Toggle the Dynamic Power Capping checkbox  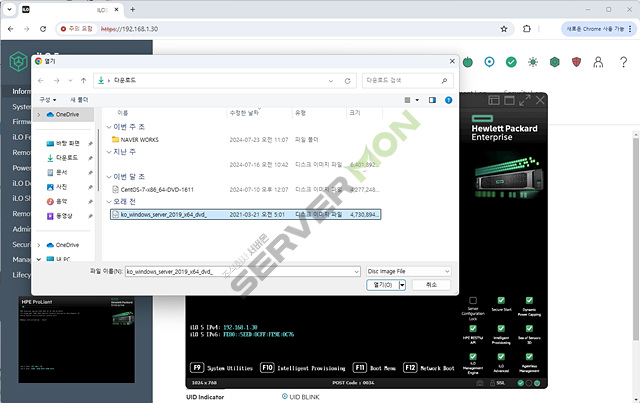(529, 301)
